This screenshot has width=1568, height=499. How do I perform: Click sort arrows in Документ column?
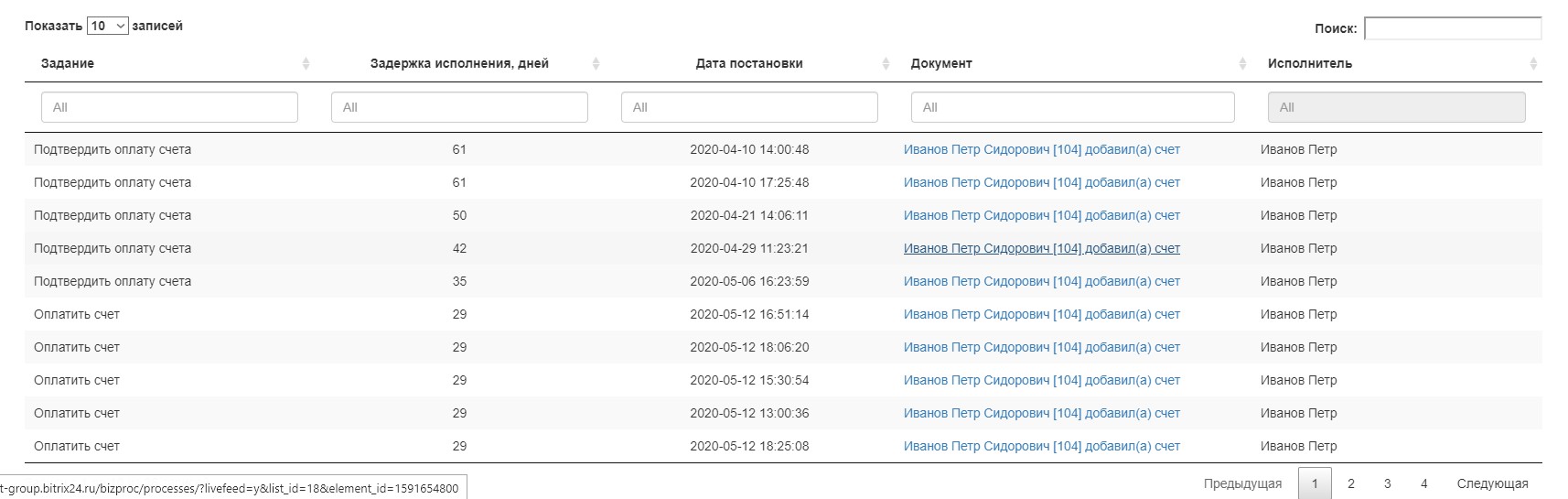tap(1242, 64)
